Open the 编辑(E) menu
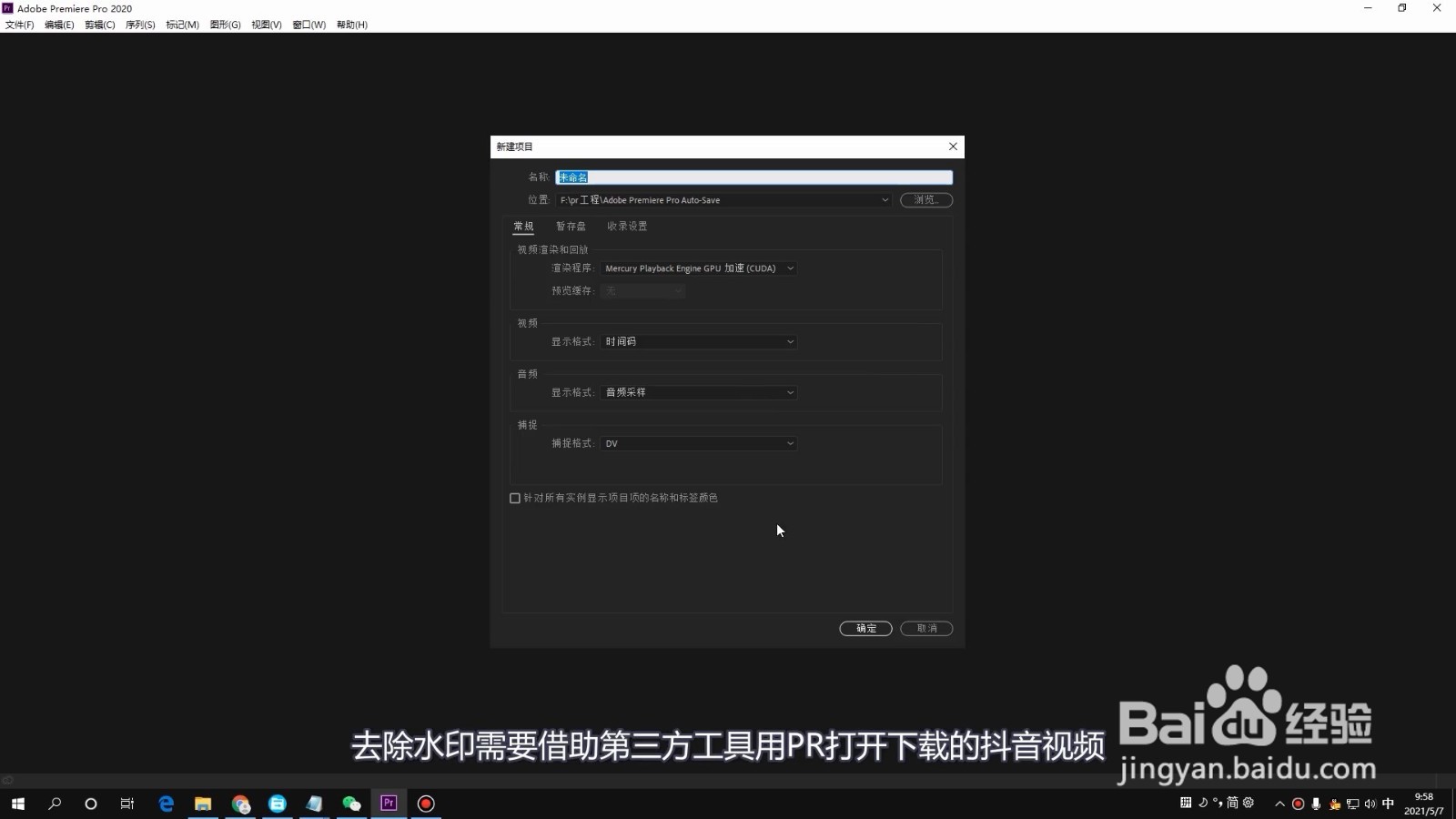Viewport: 1456px width, 819px height. tap(59, 25)
